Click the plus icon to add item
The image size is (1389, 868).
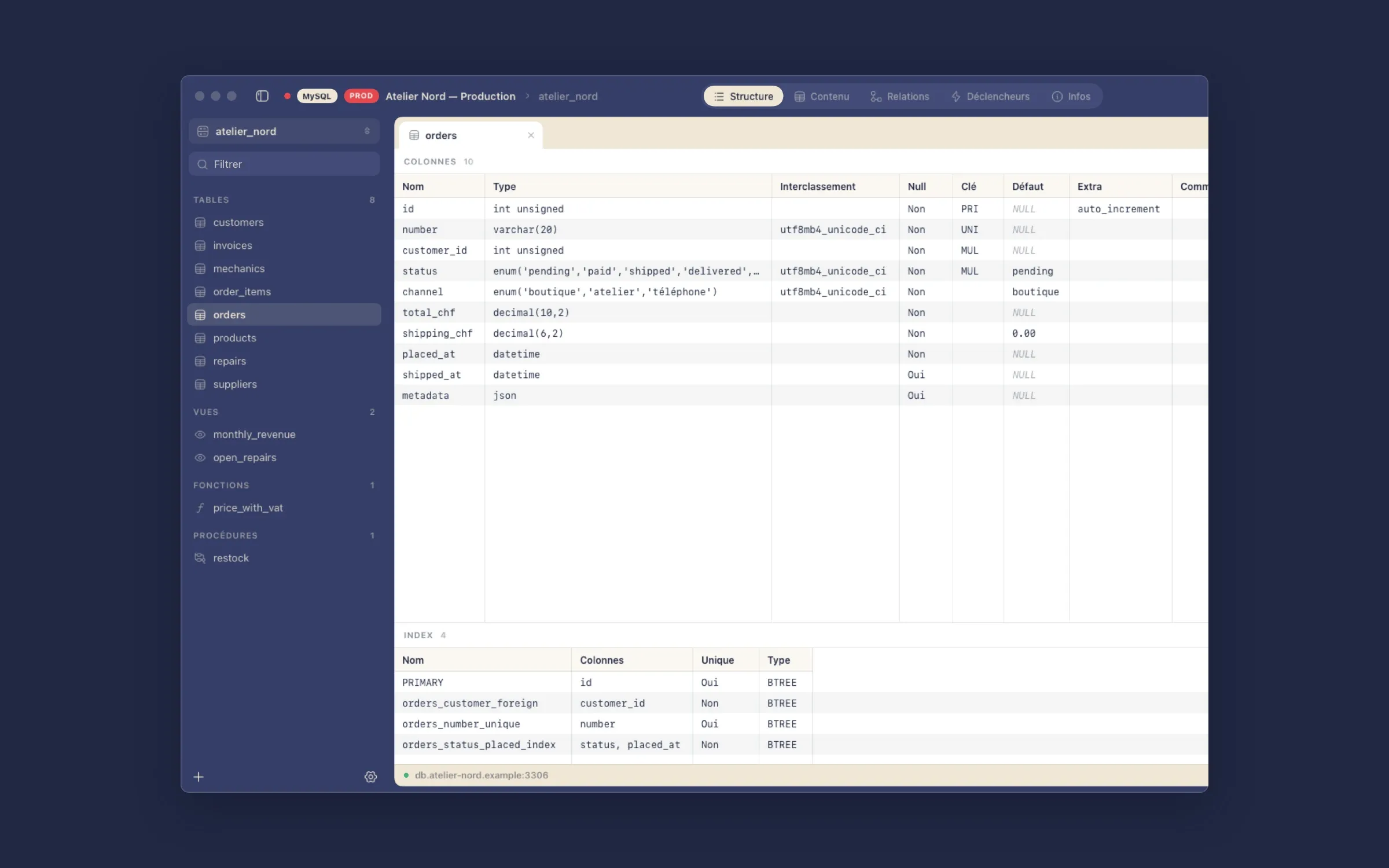pos(199,777)
